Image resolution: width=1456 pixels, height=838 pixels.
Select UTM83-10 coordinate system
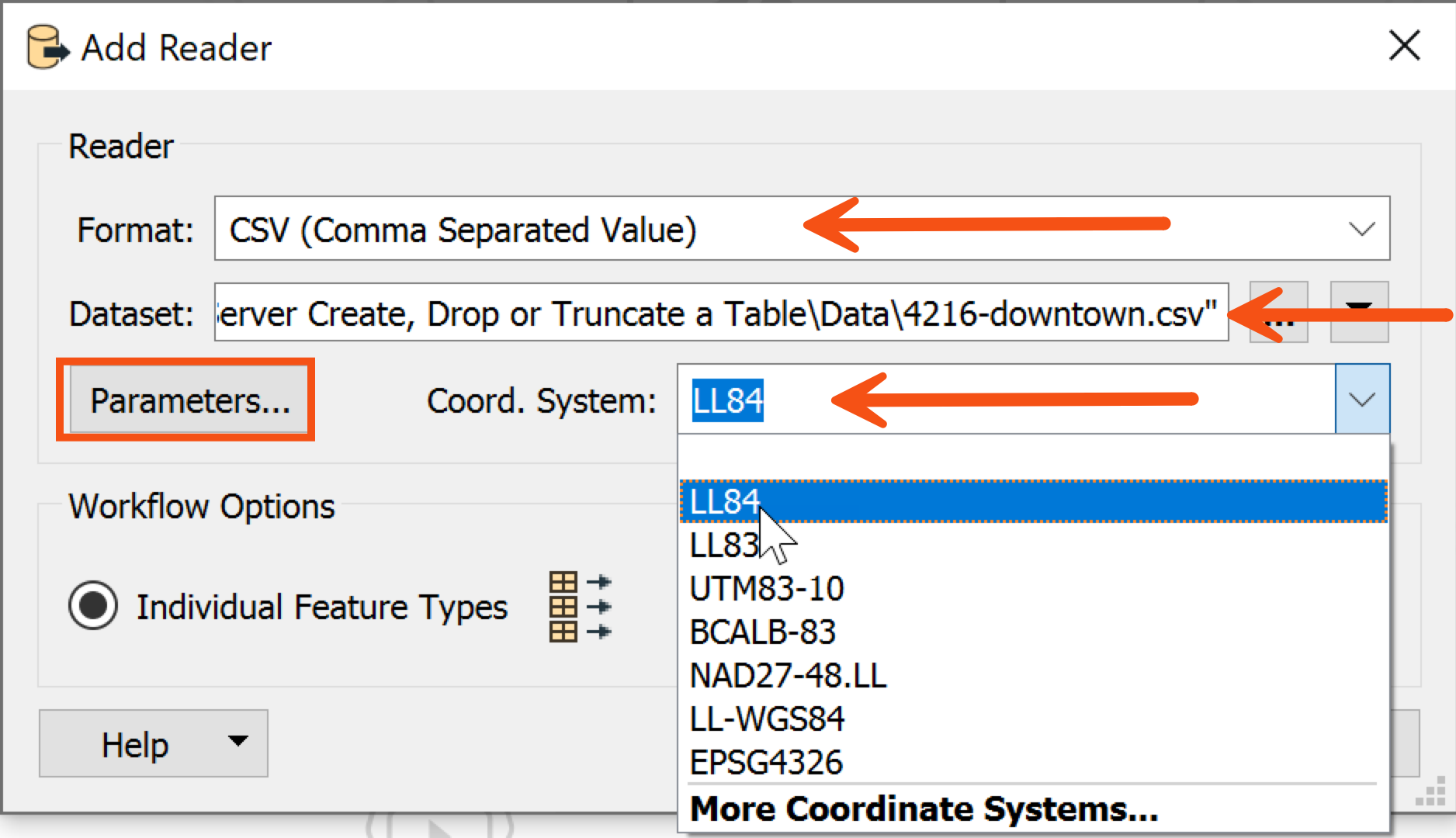(x=1034, y=588)
